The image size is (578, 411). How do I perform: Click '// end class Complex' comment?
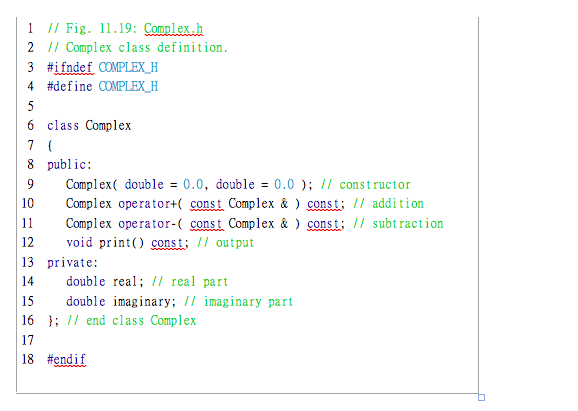pos(131,321)
